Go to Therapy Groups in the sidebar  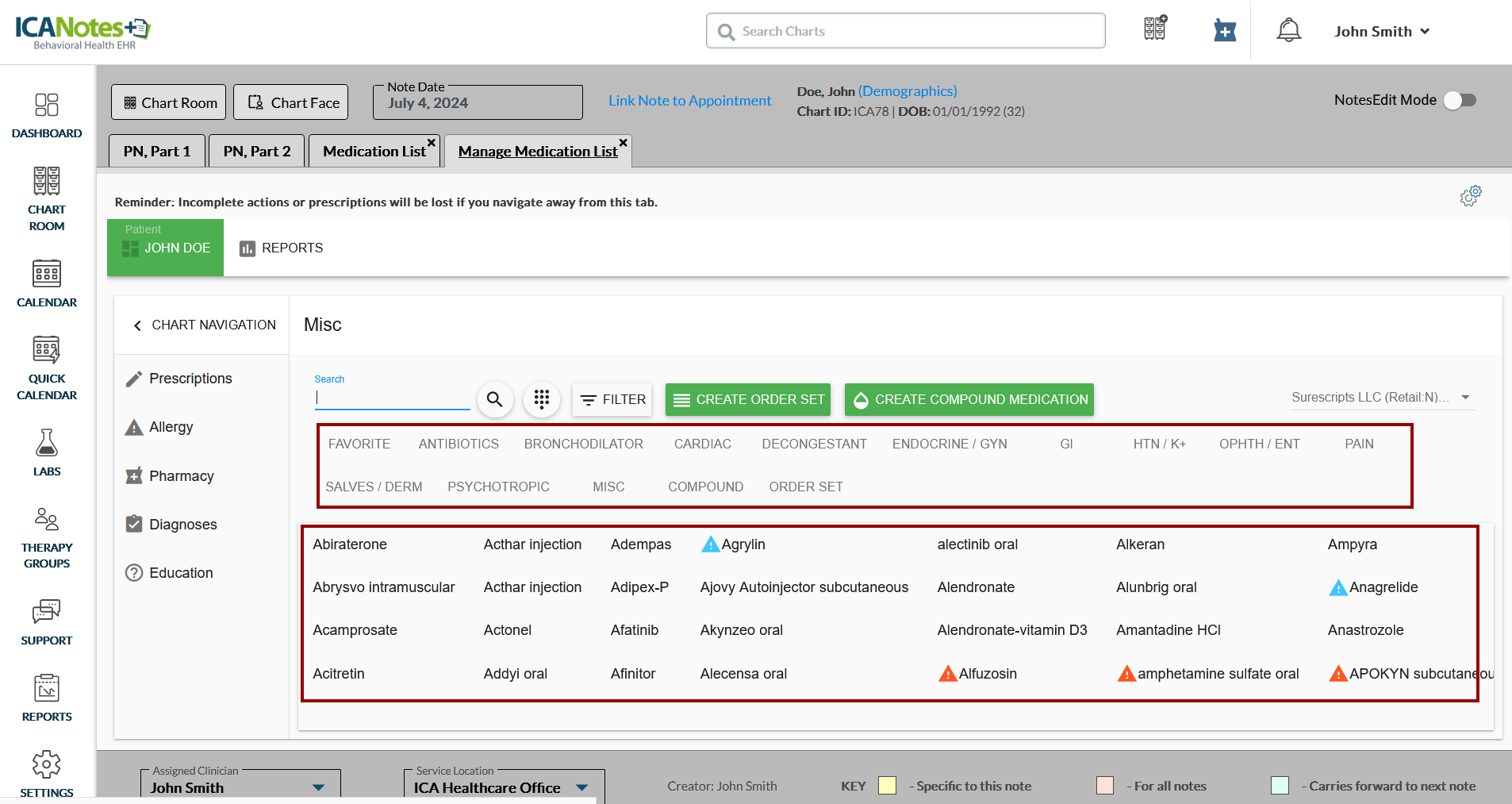[47, 538]
